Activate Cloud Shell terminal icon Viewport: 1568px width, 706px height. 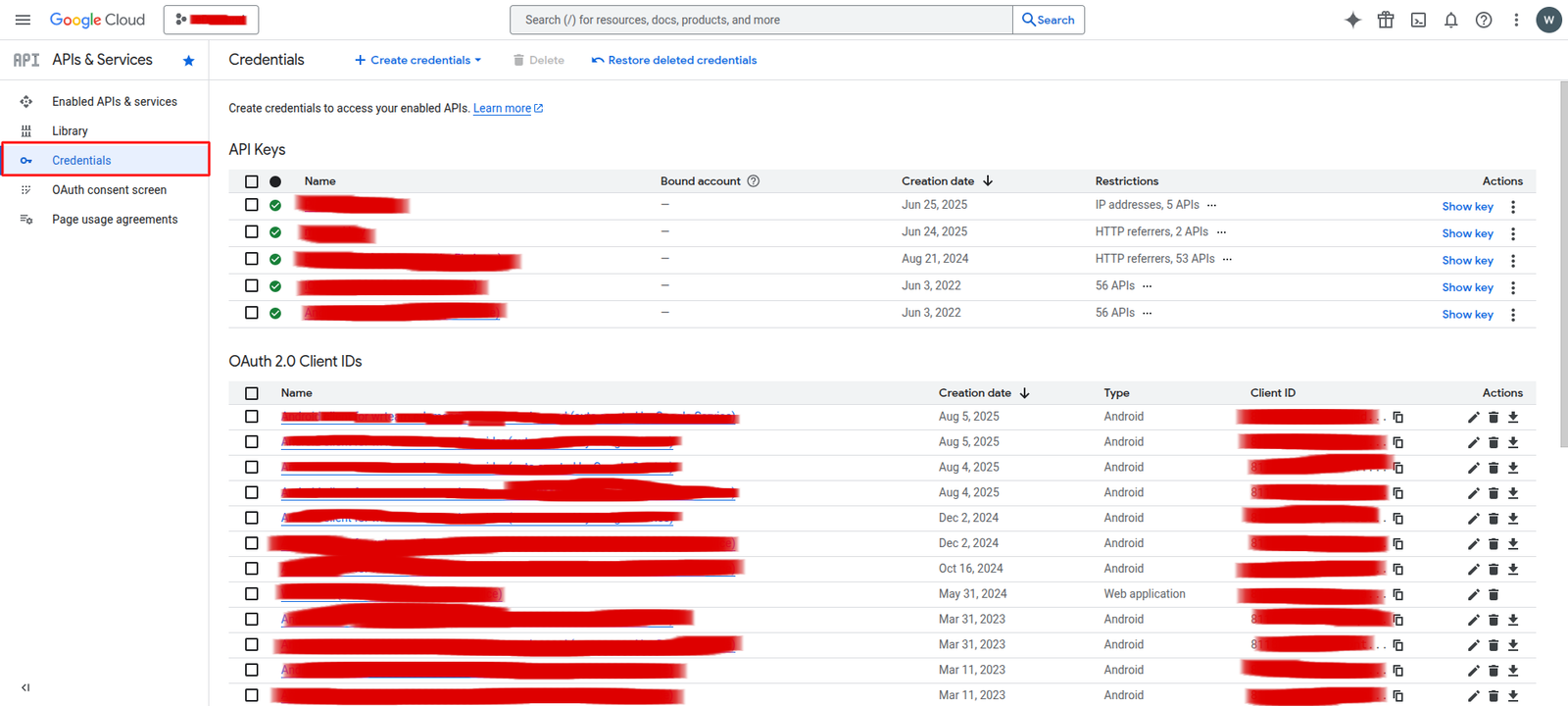tap(1418, 20)
